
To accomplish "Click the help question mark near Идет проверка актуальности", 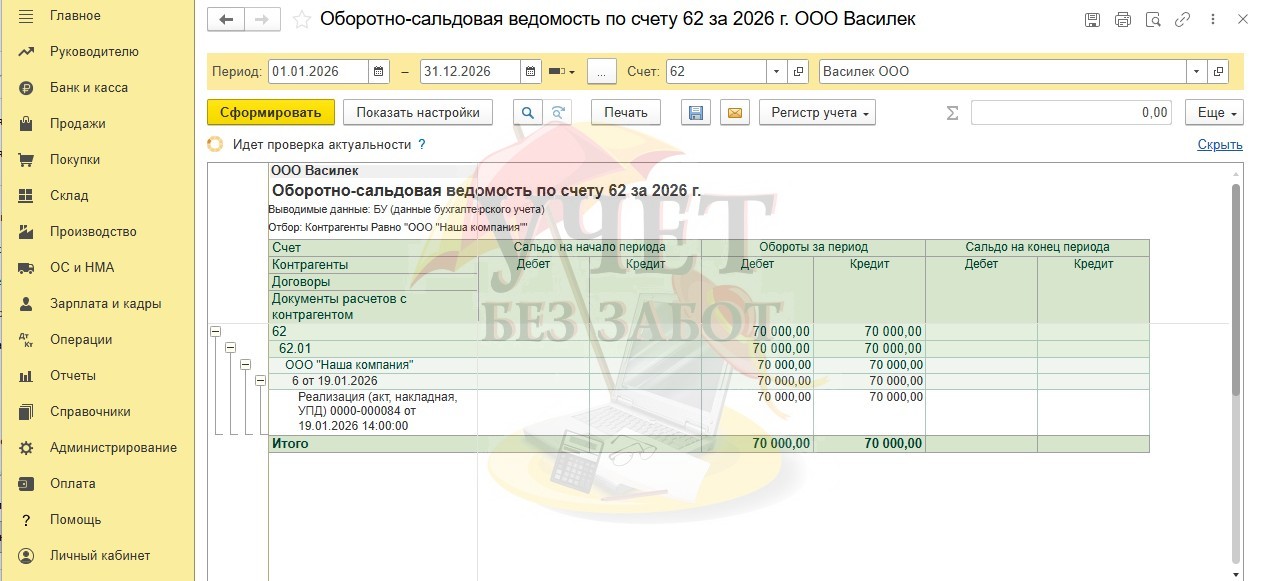I will point(422,145).
